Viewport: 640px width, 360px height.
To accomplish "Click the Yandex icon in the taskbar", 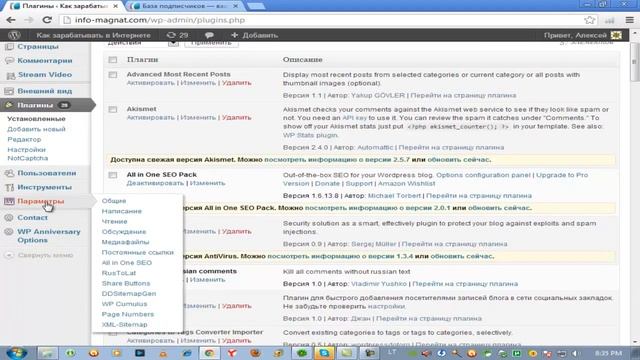I will pyautogui.click(x=232, y=353).
